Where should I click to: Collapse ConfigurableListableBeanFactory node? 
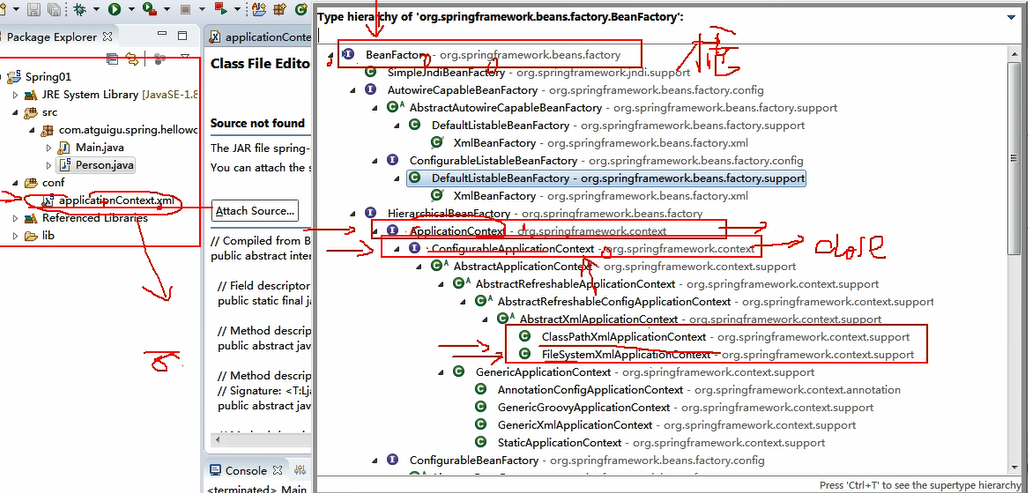[376, 161]
